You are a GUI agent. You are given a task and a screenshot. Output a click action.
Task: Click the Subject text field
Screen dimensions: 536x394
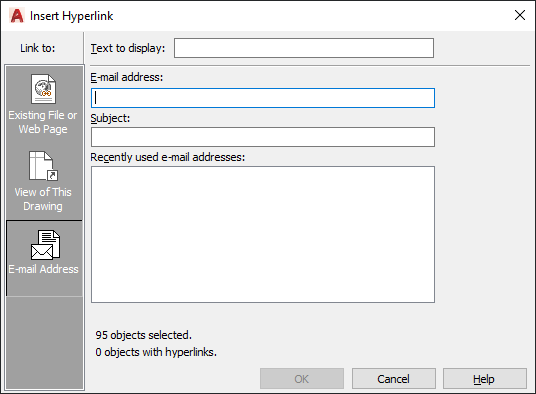click(263, 137)
